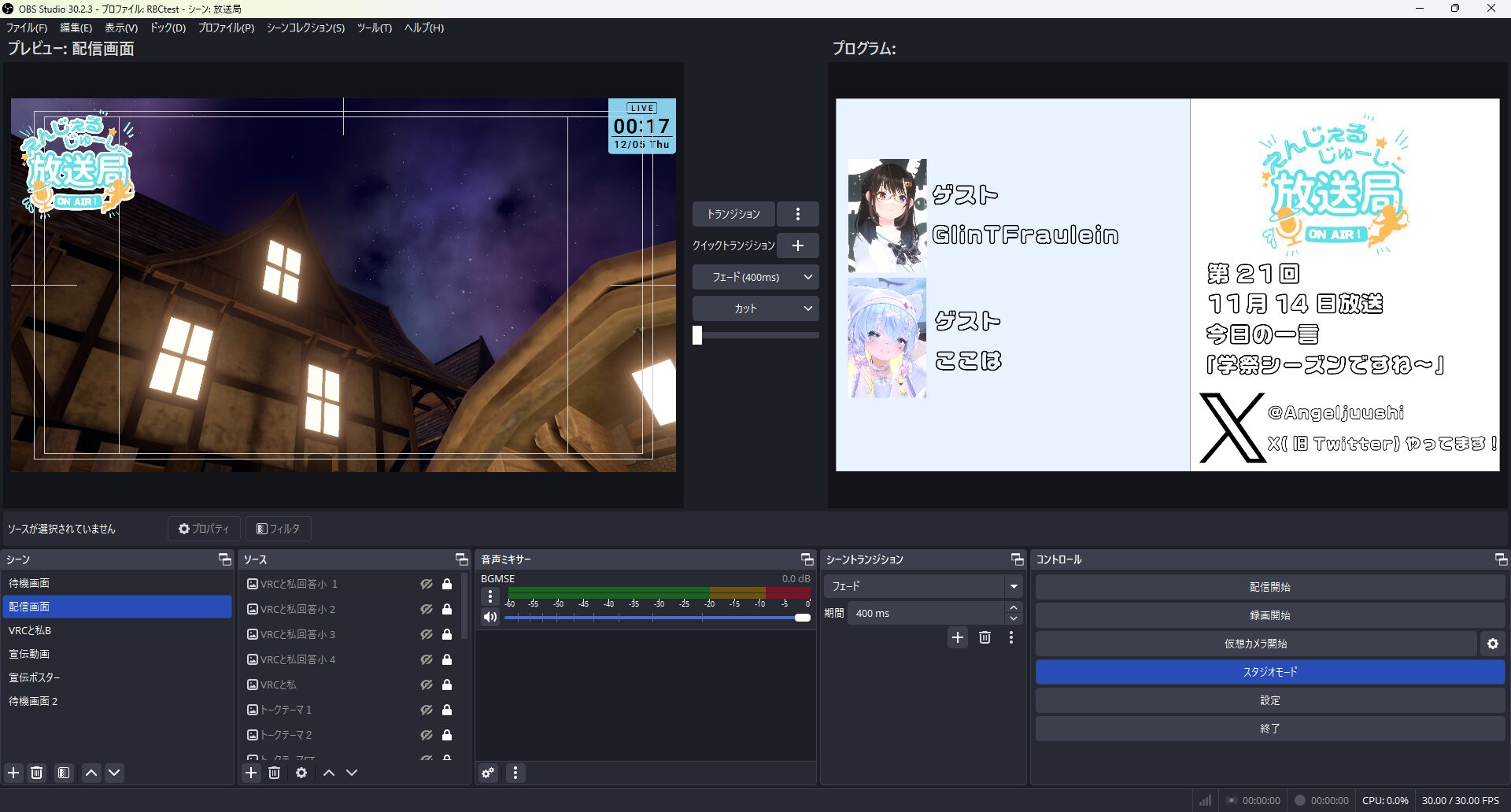Delete selected source trash icon
The width and height of the screenshot is (1511, 812).
click(274, 773)
